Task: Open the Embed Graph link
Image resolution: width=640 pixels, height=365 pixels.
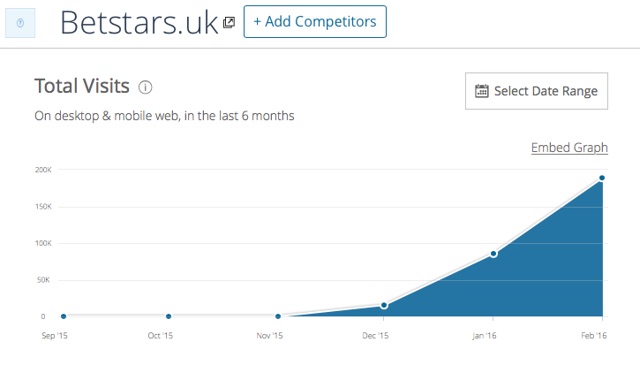Action: pyautogui.click(x=569, y=147)
